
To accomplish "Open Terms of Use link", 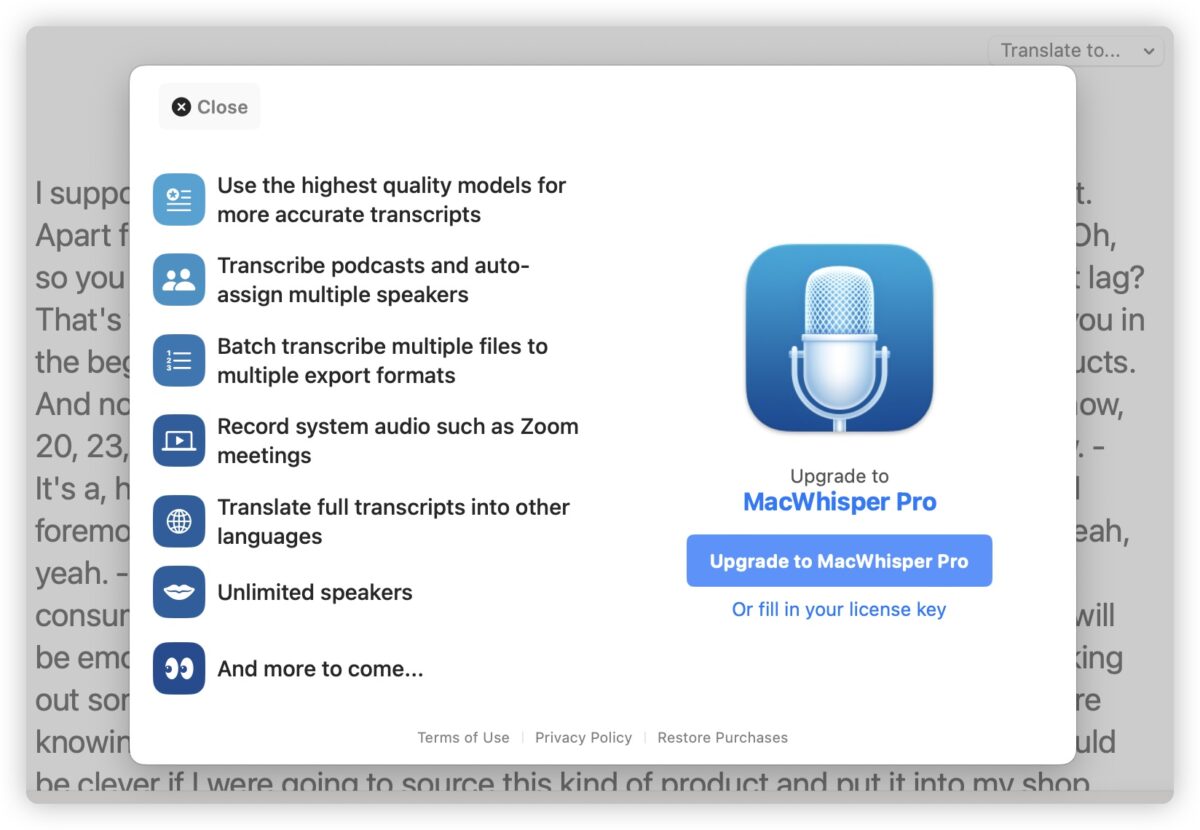I will point(463,737).
